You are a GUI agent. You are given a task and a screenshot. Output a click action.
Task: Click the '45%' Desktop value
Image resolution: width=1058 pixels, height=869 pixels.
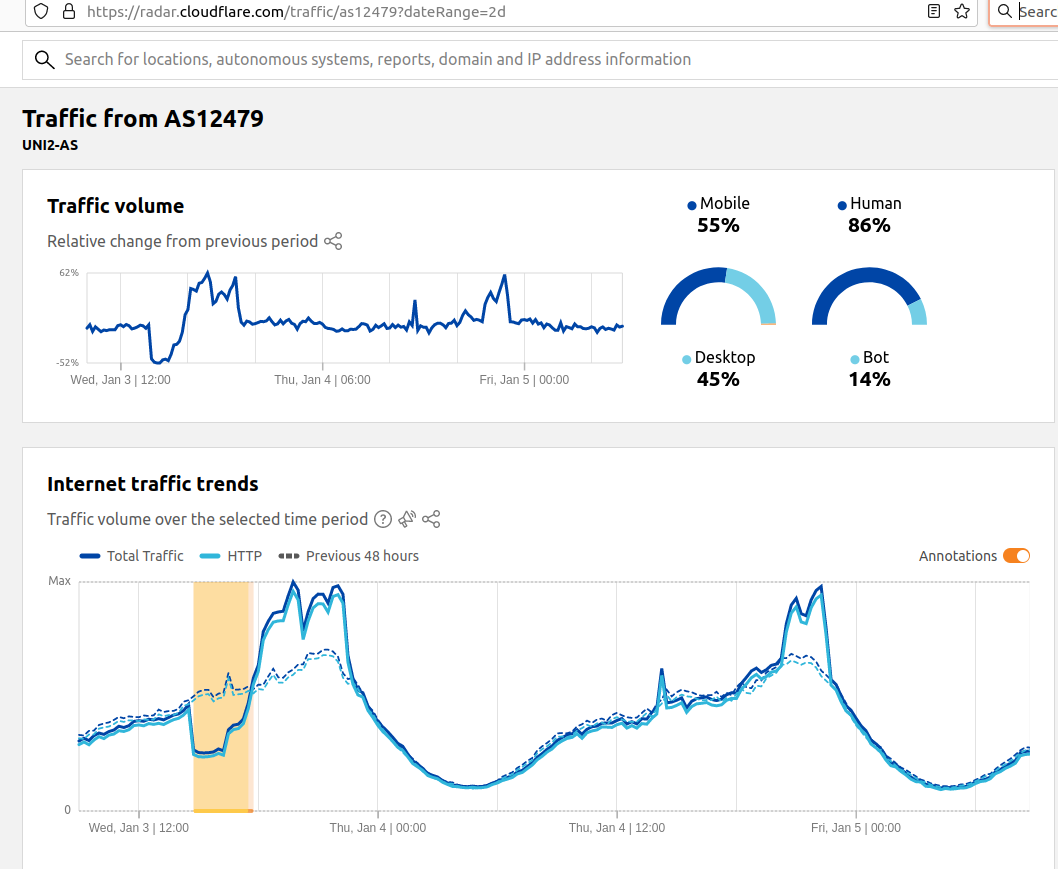(x=719, y=379)
